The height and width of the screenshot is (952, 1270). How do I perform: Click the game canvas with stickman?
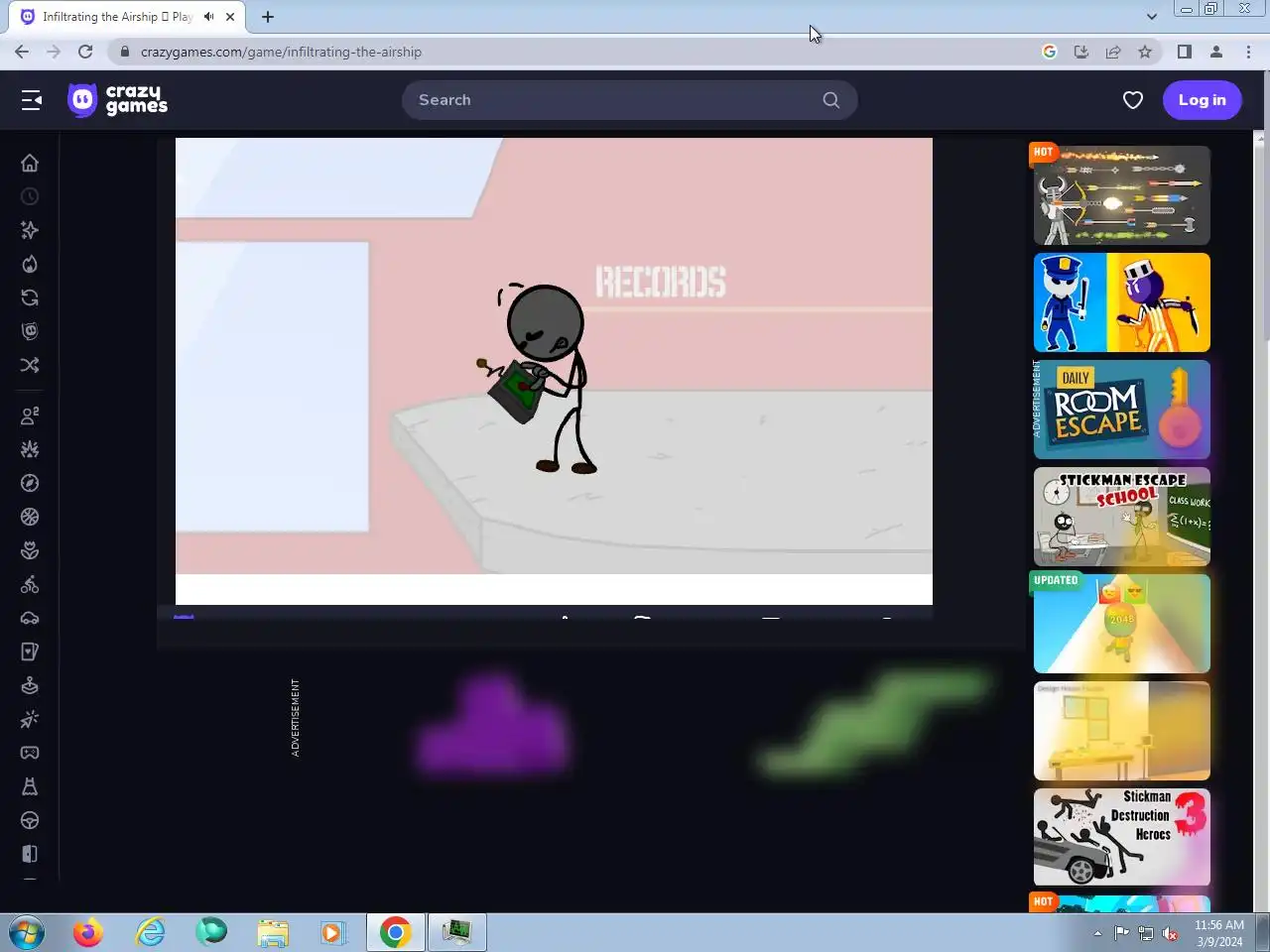click(x=554, y=371)
